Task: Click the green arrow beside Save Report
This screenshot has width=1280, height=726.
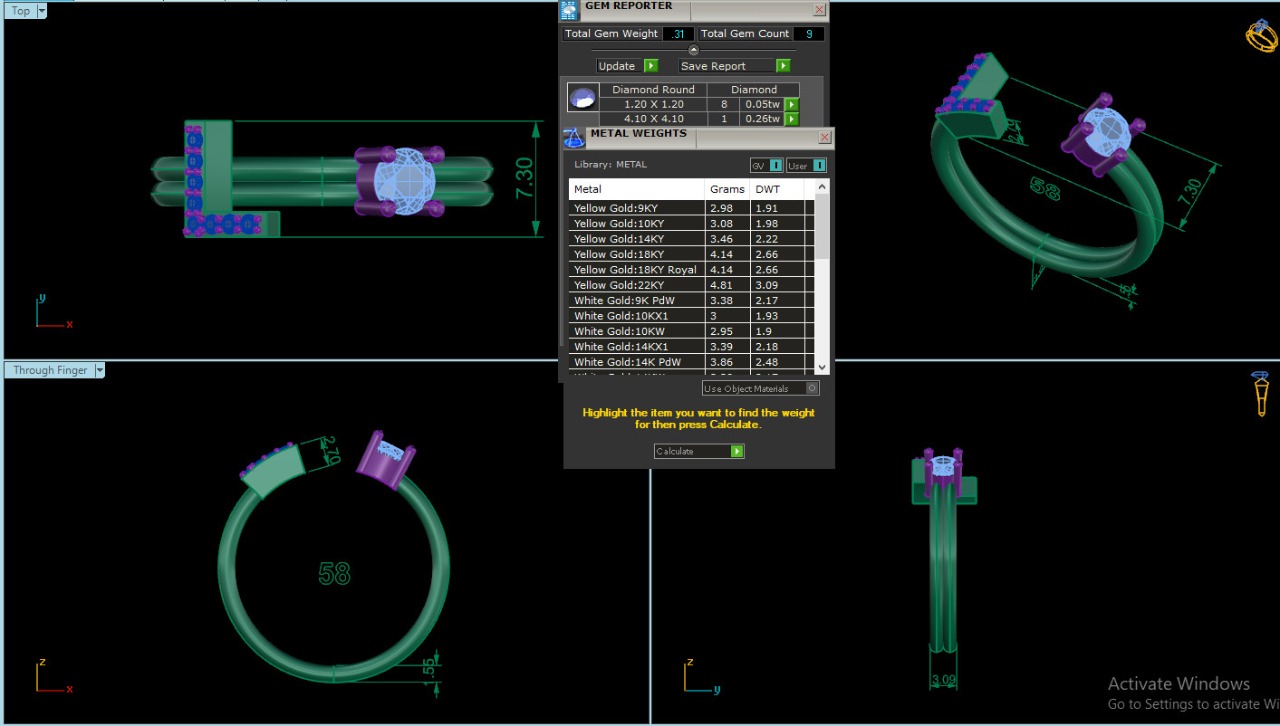Action: (783, 66)
